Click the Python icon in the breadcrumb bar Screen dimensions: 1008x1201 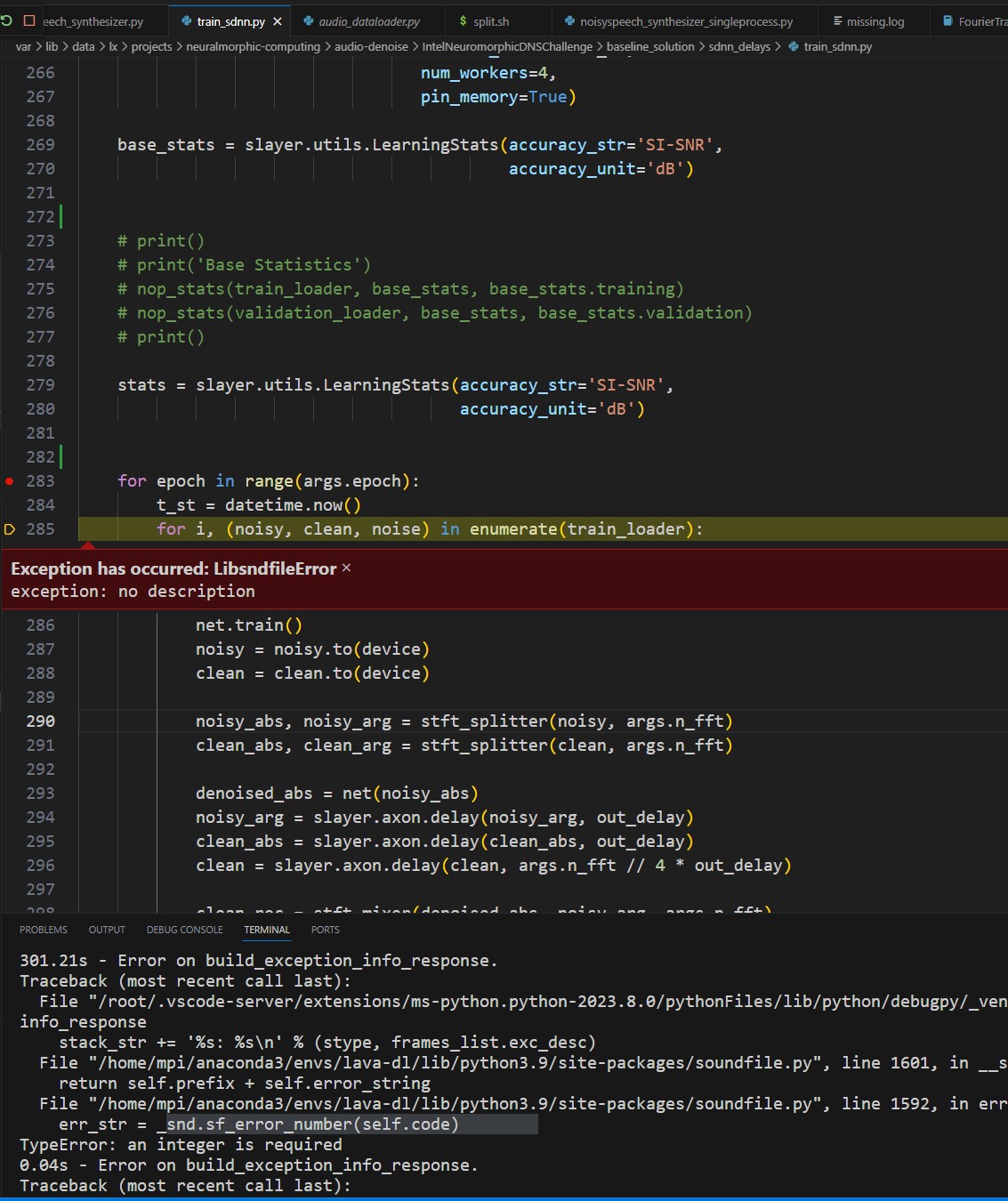pos(791,46)
